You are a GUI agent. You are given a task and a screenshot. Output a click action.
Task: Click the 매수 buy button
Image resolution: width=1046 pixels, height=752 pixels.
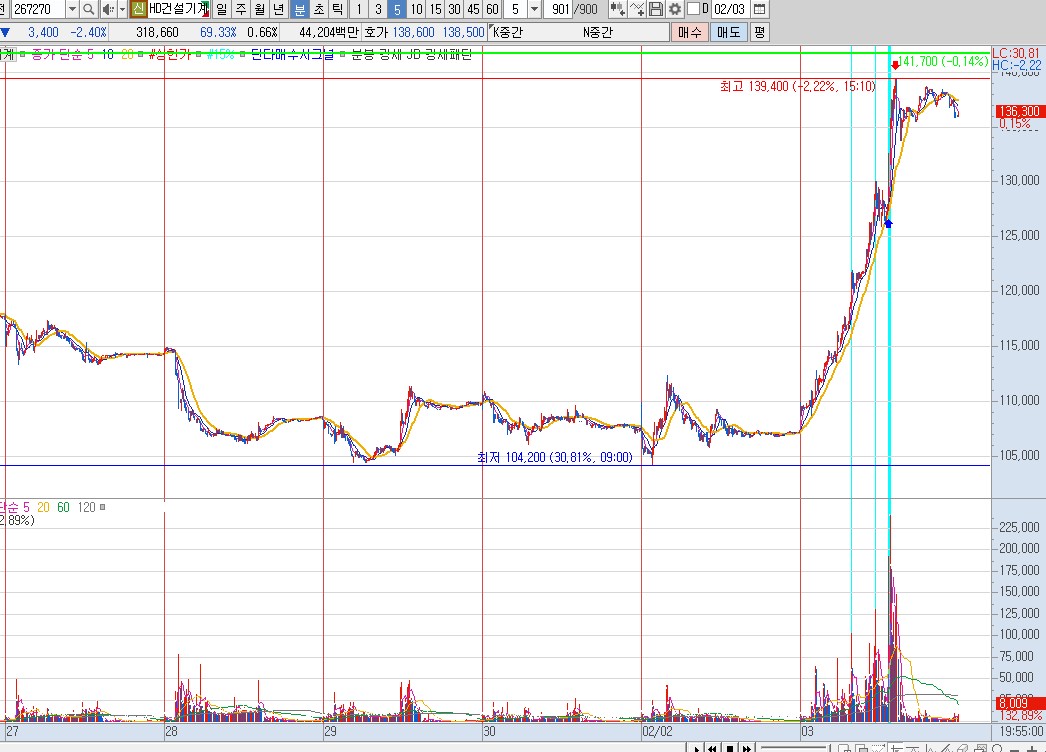pos(690,32)
